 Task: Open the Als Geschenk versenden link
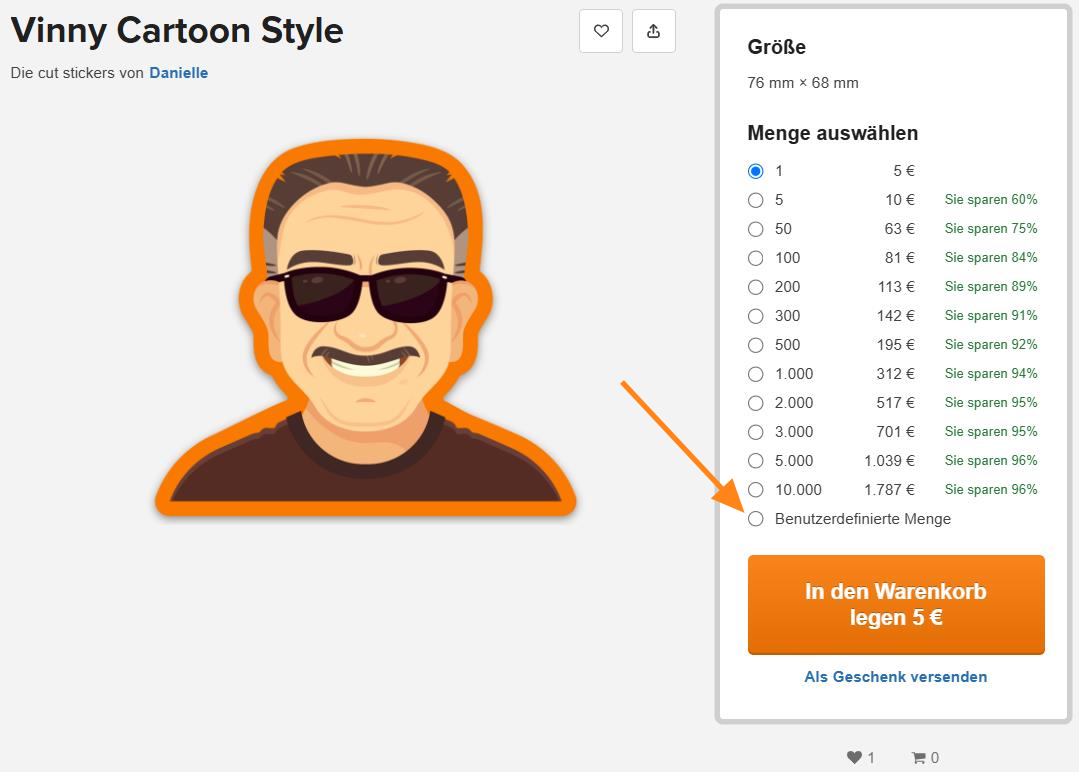pyautogui.click(x=895, y=677)
